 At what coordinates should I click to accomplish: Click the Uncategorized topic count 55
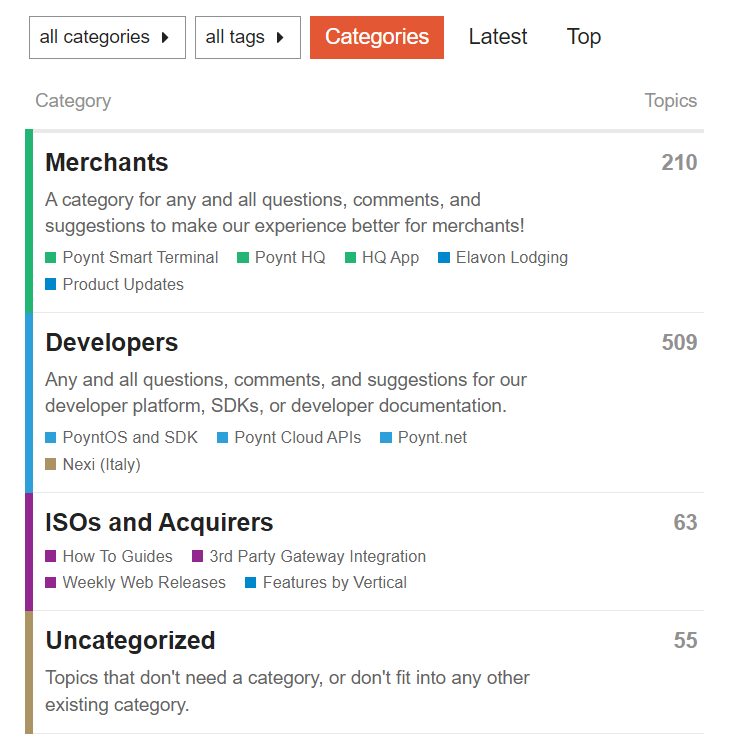[685, 640]
